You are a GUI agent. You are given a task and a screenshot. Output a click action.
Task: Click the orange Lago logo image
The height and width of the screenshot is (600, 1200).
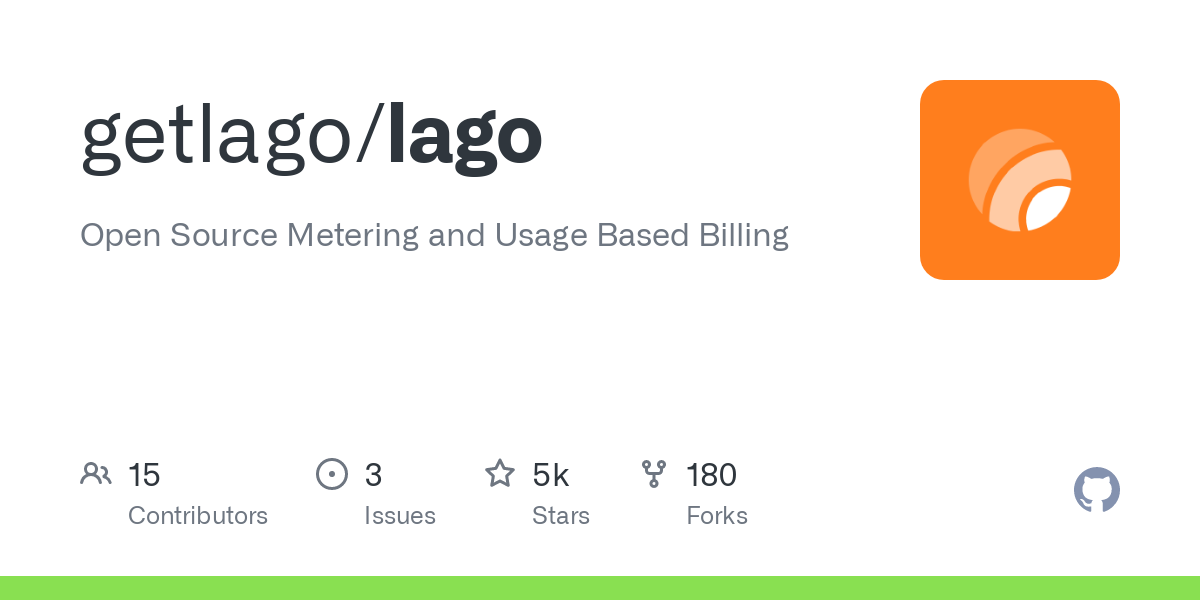coord(1019,180)
